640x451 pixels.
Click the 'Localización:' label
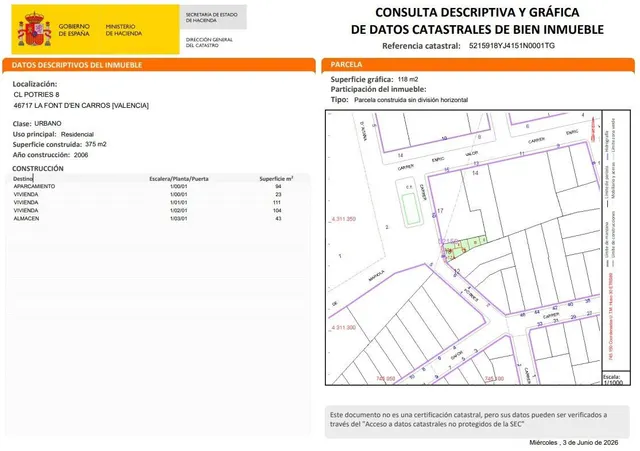pos(35,84)
